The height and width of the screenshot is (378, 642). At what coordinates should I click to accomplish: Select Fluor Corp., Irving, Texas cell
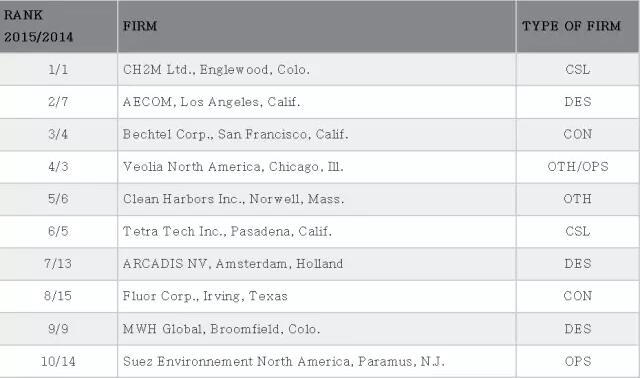tap(316, 296)
